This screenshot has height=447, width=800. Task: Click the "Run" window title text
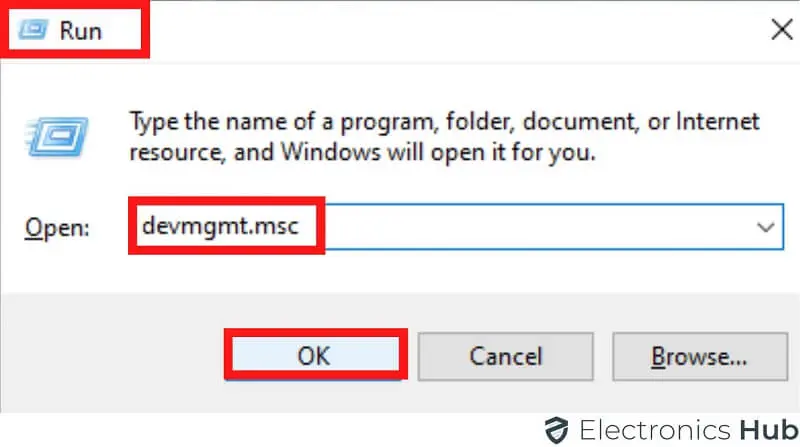pyautogui.click(x=81, y=30)
